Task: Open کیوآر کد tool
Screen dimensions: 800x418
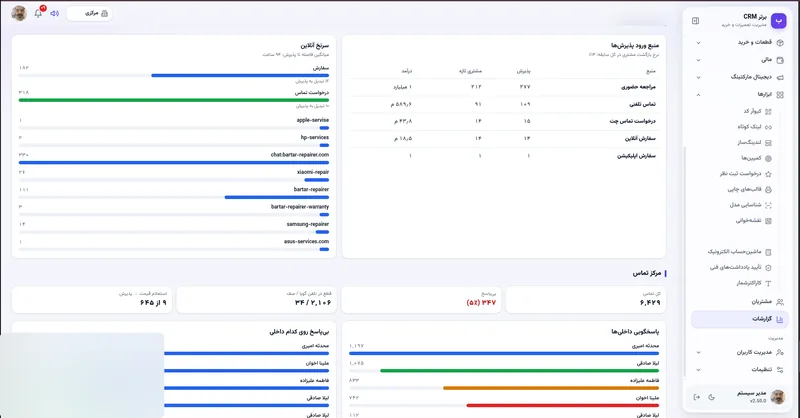Action: pyautogui.click(x=753, y=111)
